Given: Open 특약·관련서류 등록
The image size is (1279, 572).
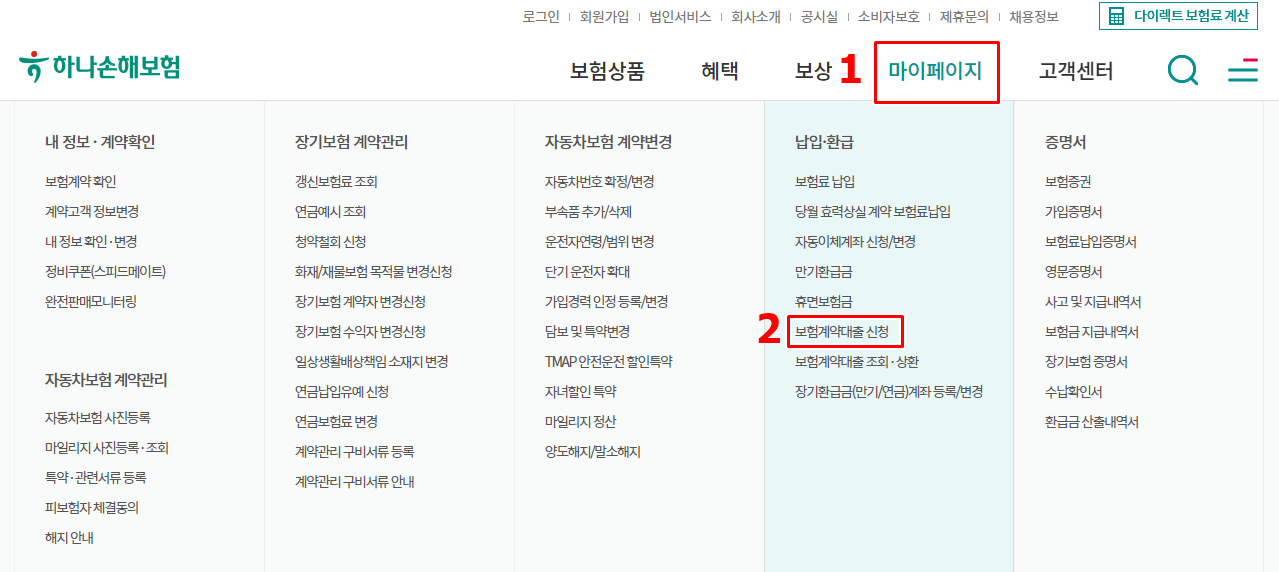Looking at the screenshot, I should tap(96, 478).
